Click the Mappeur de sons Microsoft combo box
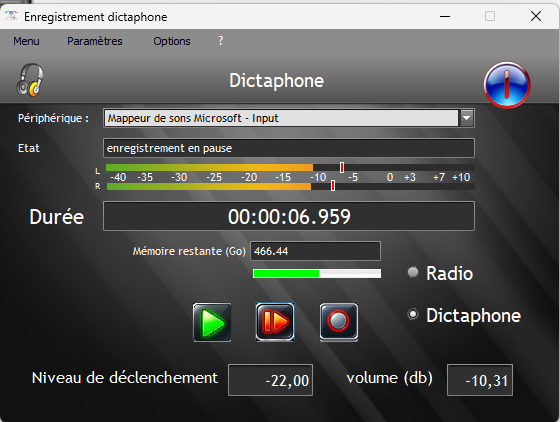 pyautogui.click(x=289, y=118)
